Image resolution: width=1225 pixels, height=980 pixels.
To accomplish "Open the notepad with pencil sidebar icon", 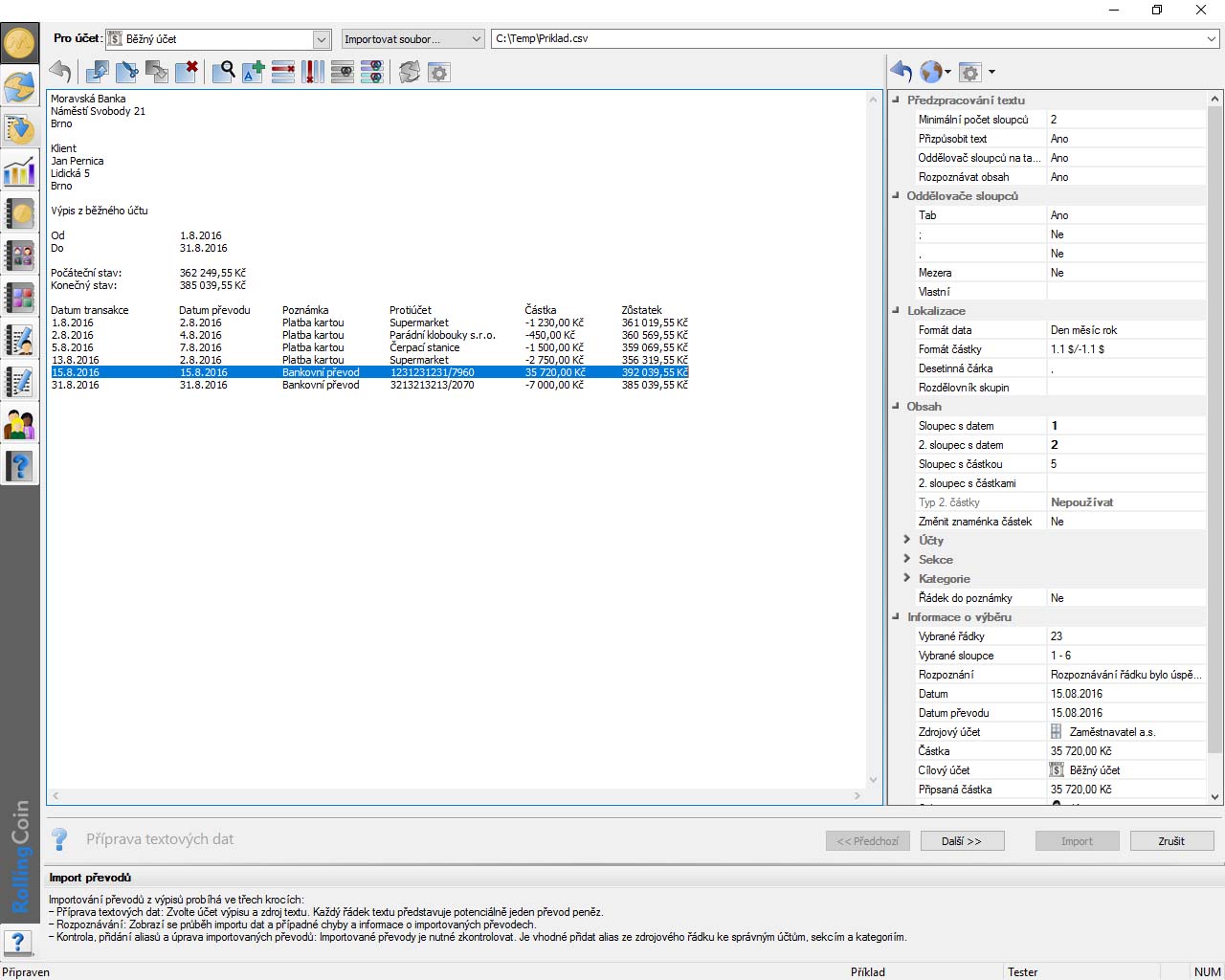I will [19, 382].
